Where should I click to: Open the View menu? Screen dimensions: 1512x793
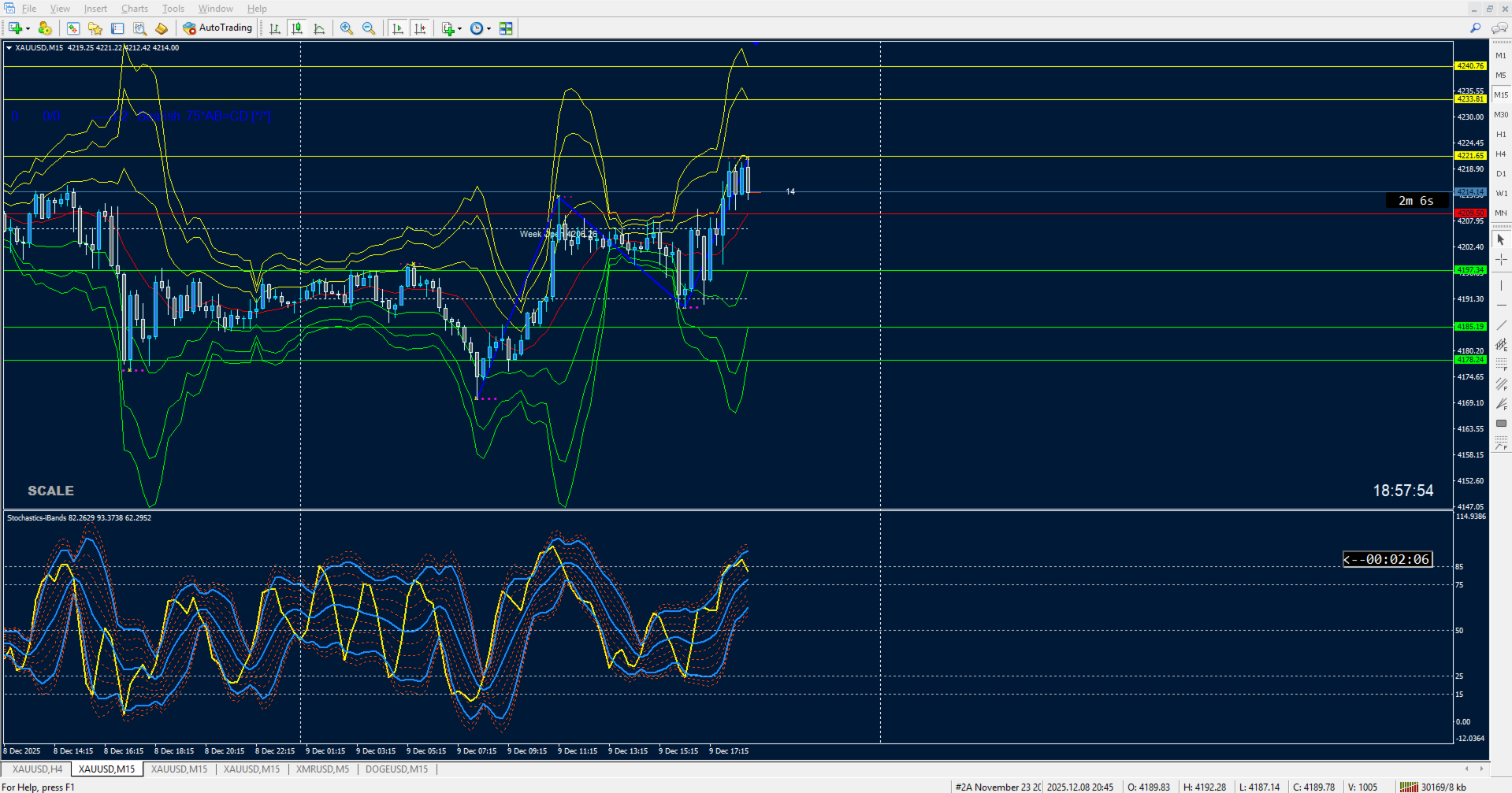60,9
